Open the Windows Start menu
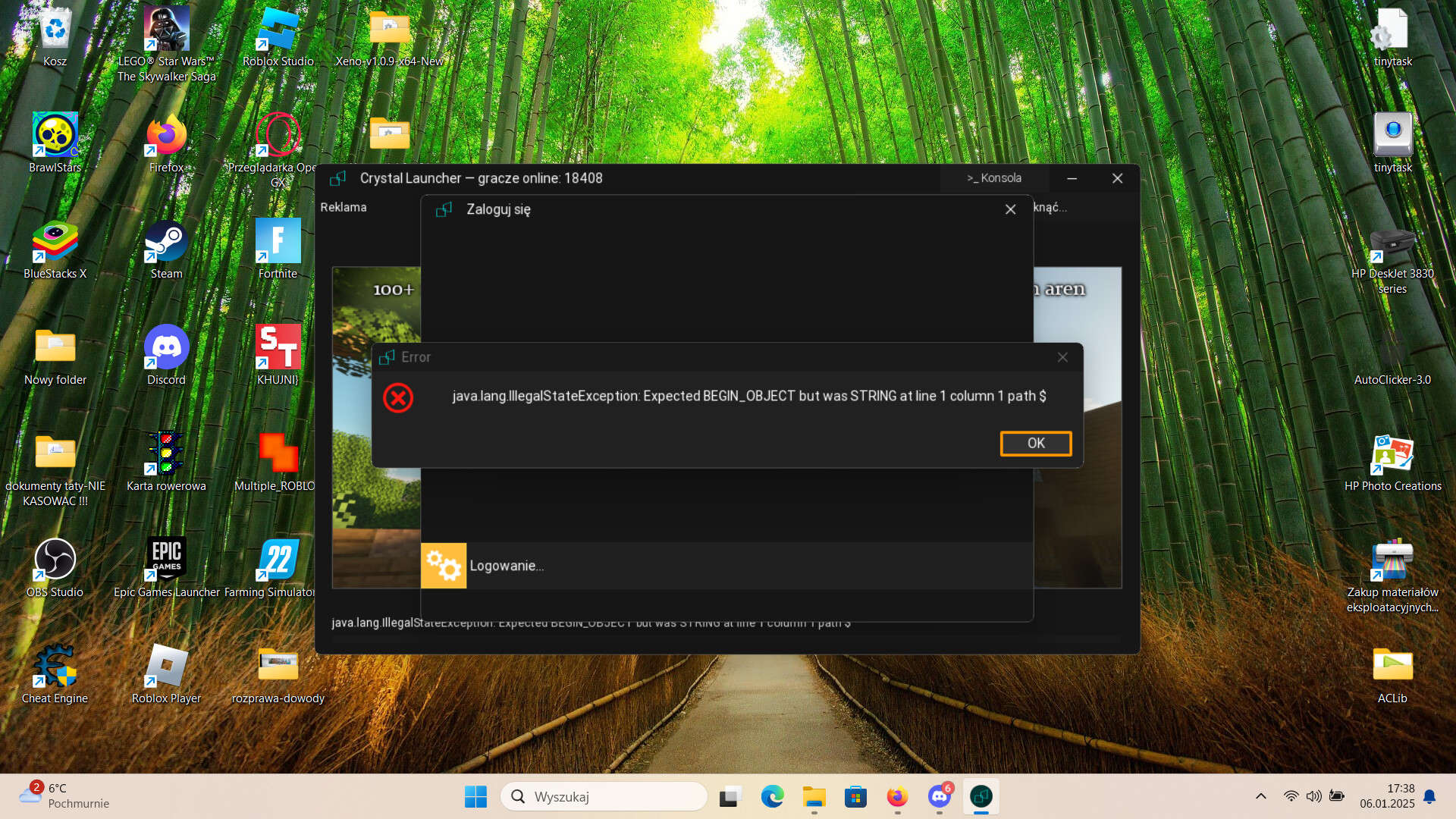Screen dimensions: 1456x819 [x=475, y=797]
